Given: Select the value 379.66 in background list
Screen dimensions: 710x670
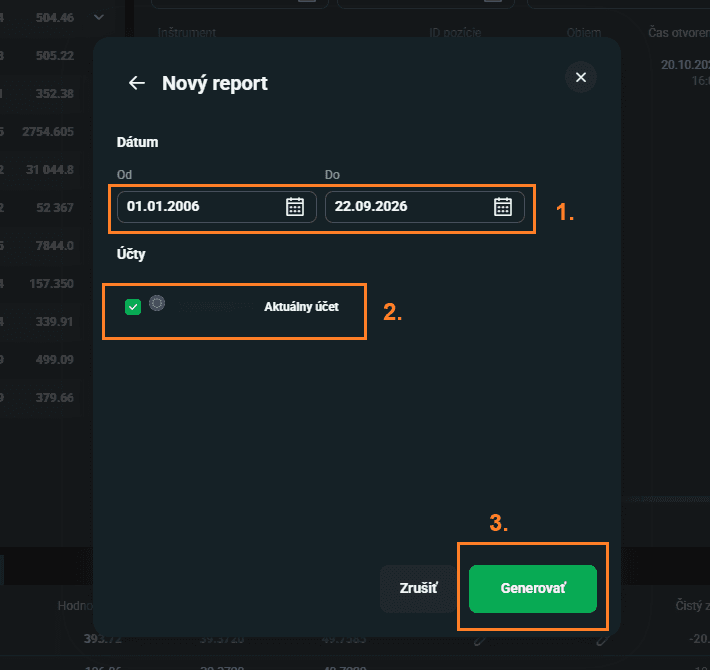Looking at the screenshot, I should 55,398.
